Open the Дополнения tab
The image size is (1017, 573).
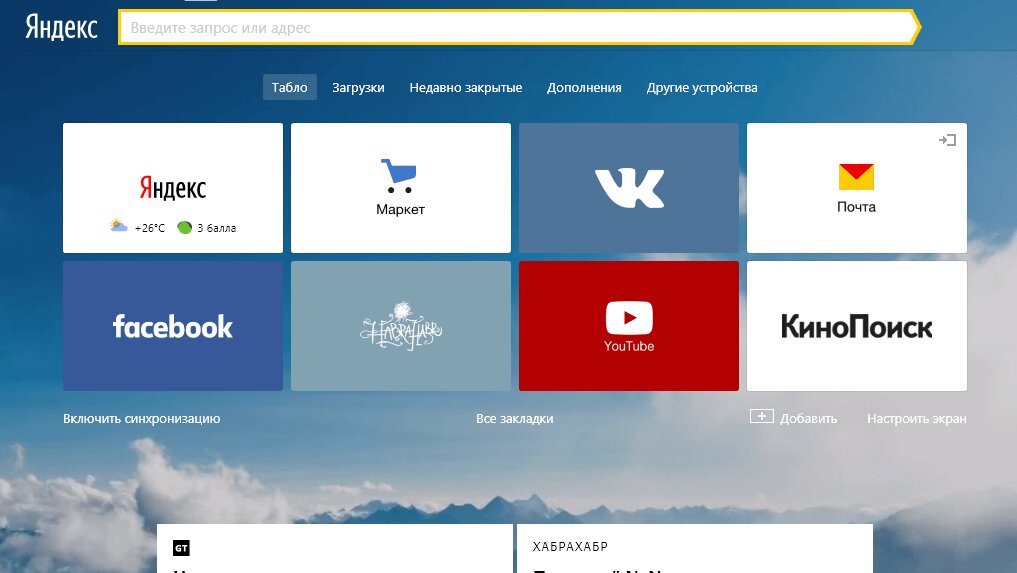(x=584, y=88)
